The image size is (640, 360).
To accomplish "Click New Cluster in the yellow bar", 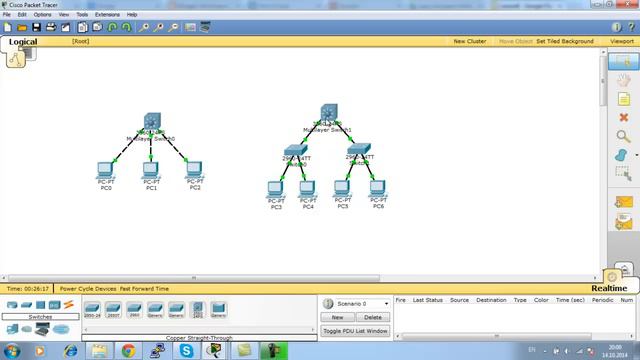I will click(470, 41).
